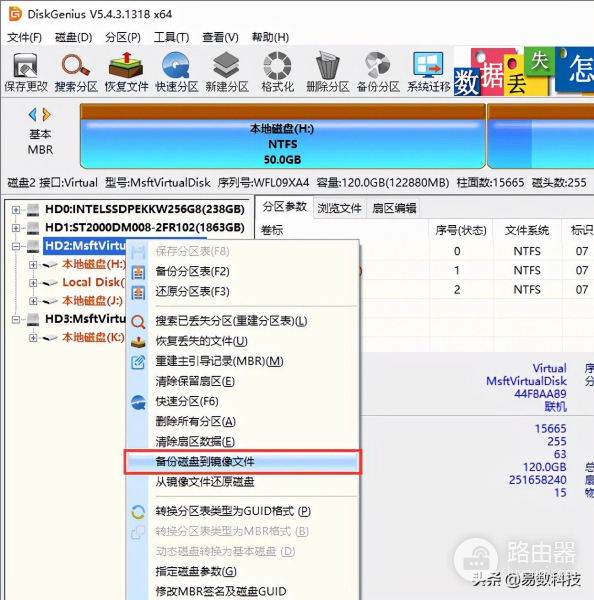The image size is (594, 600).
Task: Open the 分区(P) menu
Action: pos(123,37)
